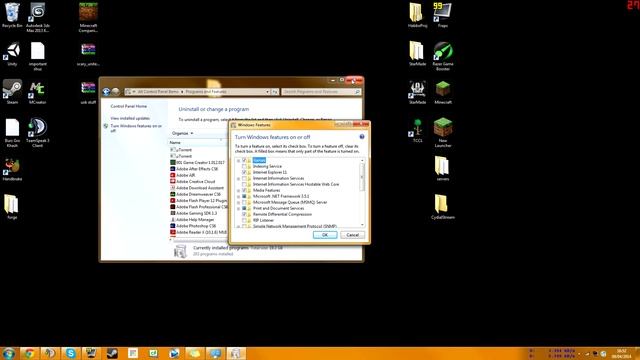Open the View installed updates link
This screenshot has width=640, height=360.
point(130,118)
